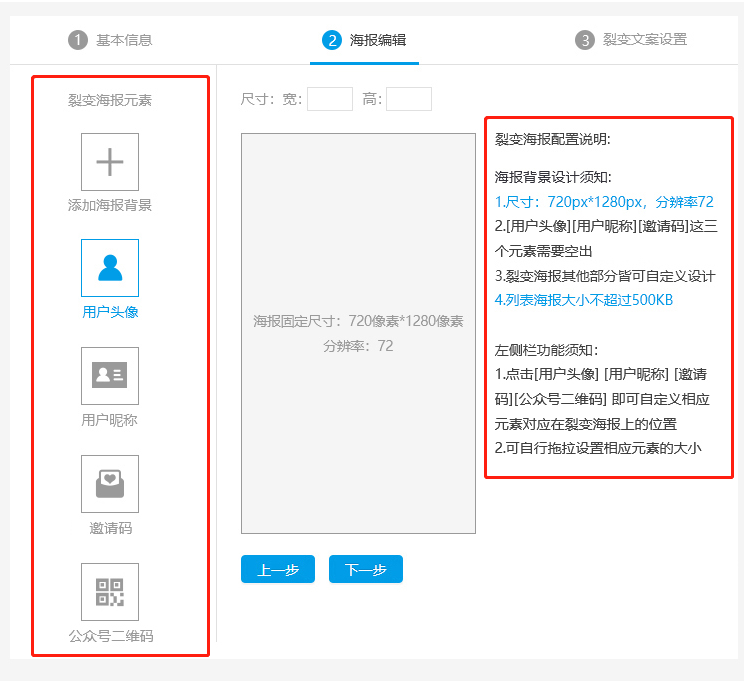The height and width of the screenshot is (681, 744).
Task: Click the 下一步 next step button
Action: (x=366, y=569)
